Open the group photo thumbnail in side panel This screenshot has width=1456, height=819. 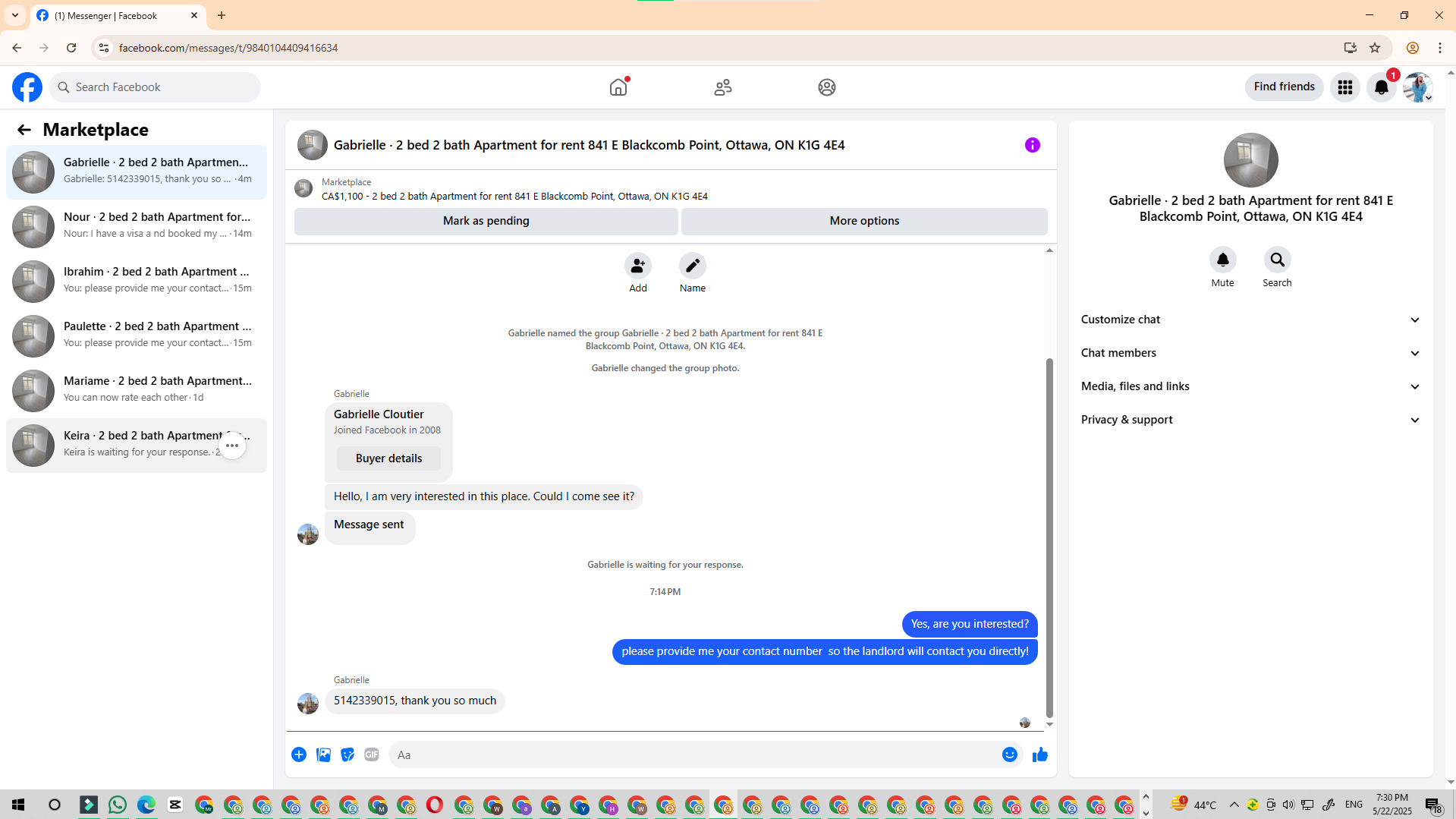(1251, 160)
